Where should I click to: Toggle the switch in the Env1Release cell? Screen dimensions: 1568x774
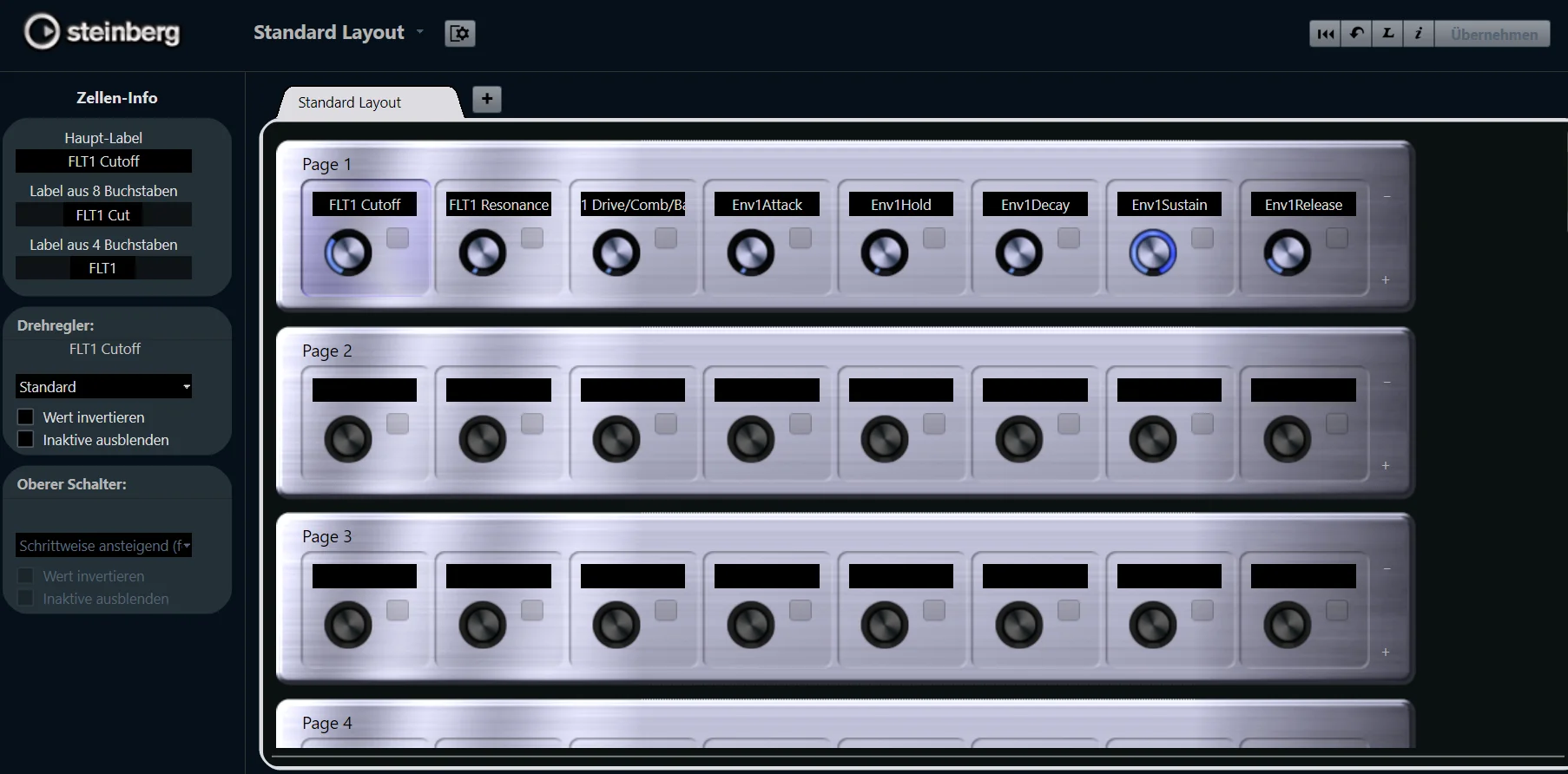[1337, 238]
